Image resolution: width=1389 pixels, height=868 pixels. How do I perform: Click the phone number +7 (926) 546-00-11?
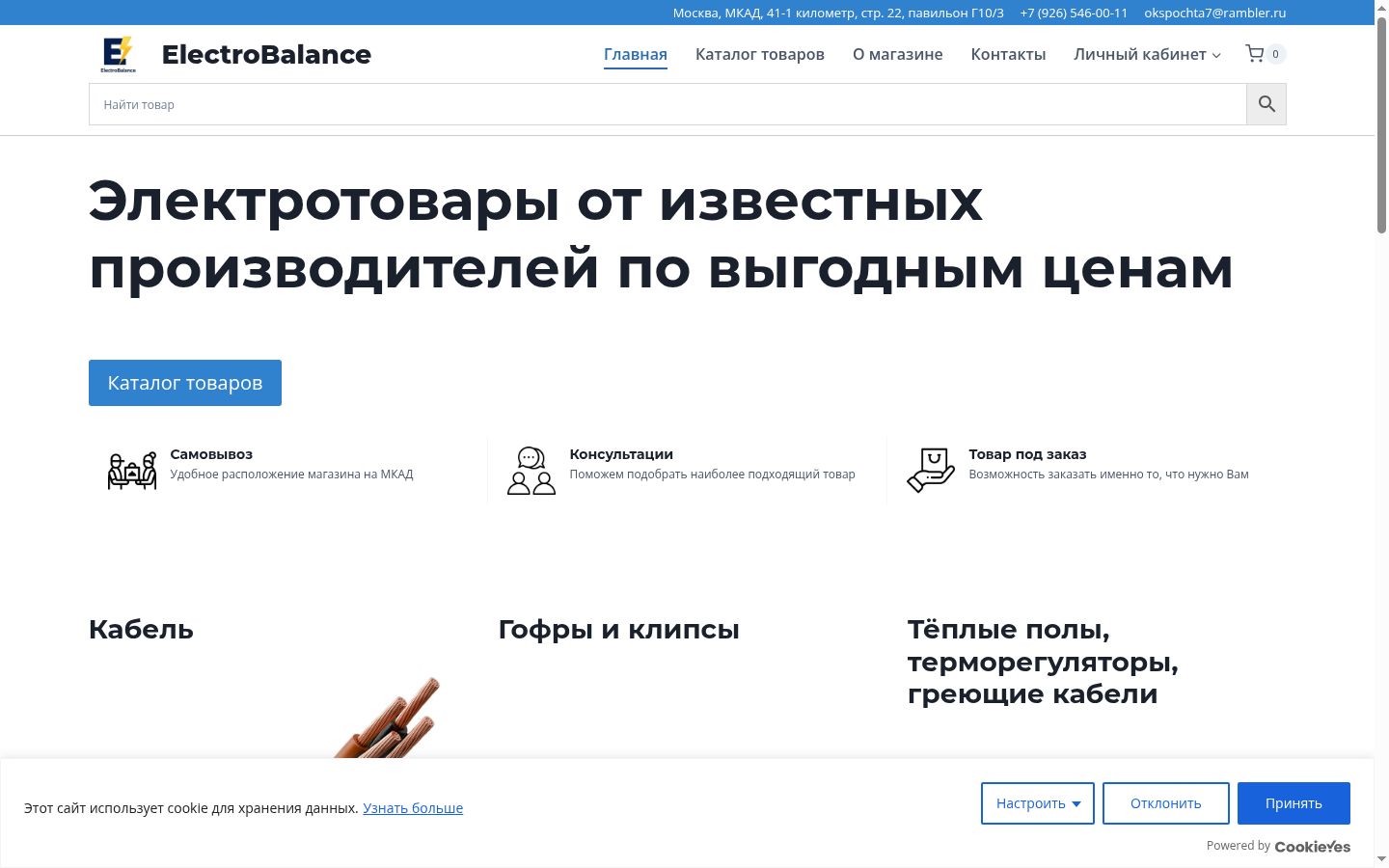point(1074,13)
